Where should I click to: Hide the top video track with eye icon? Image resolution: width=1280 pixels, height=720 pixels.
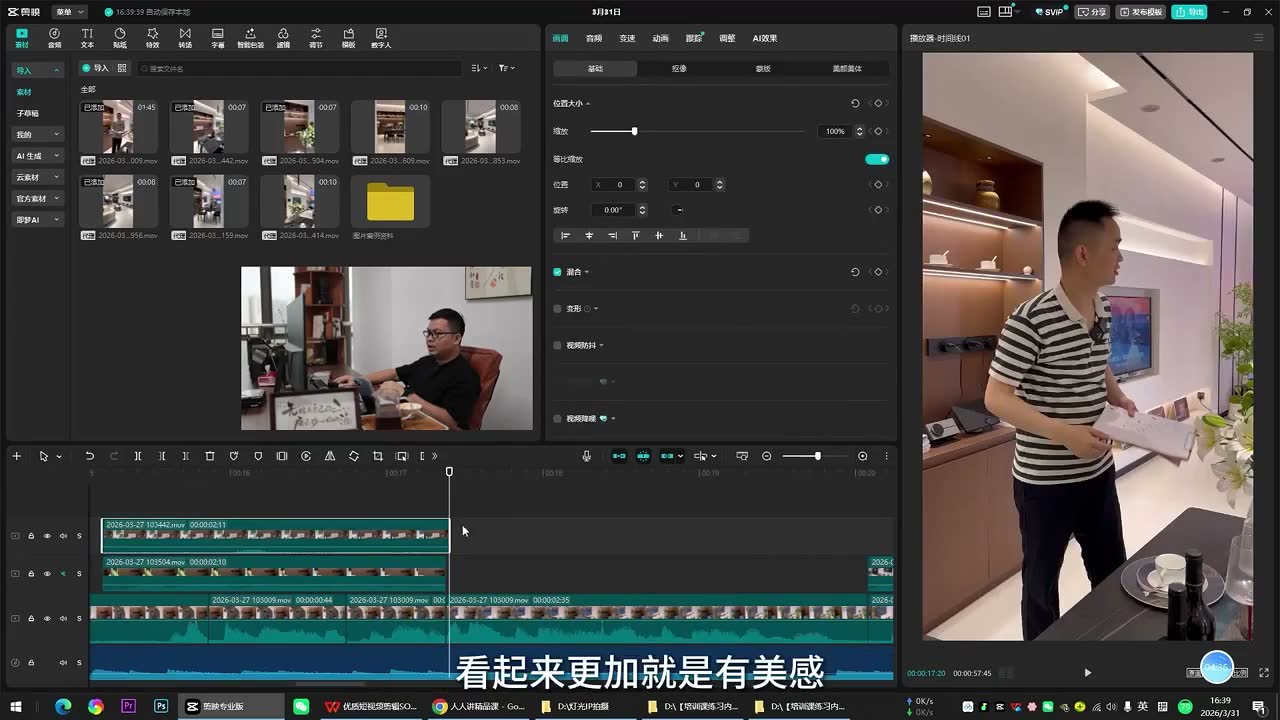(46, 536)
